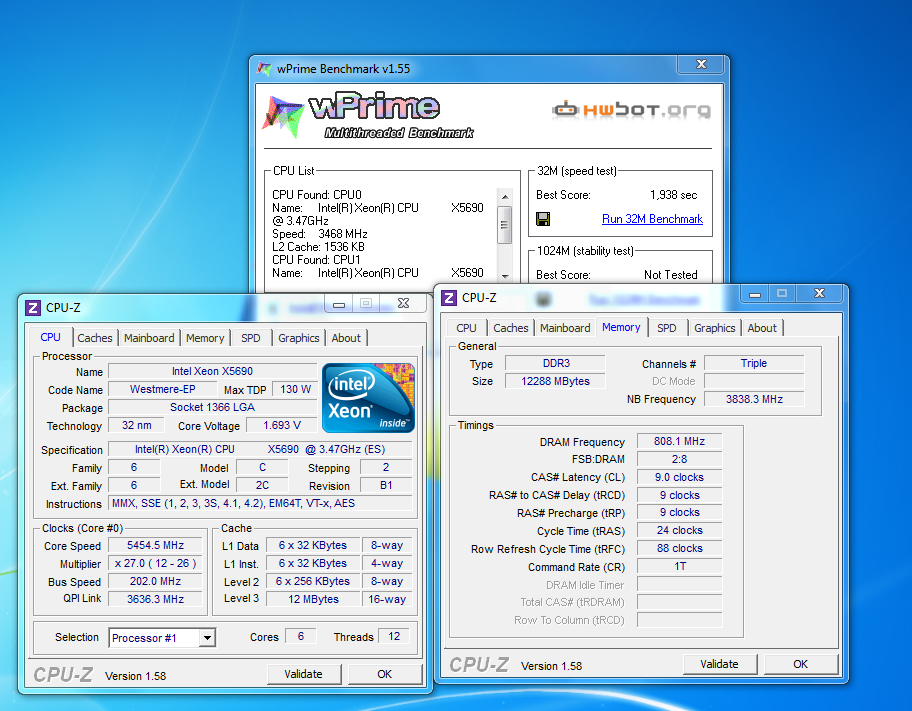The image size is (912, 711).
Task: Open SPD tab in left CPU-Z window
Action: pyautogui.click(x=251, y=338)
